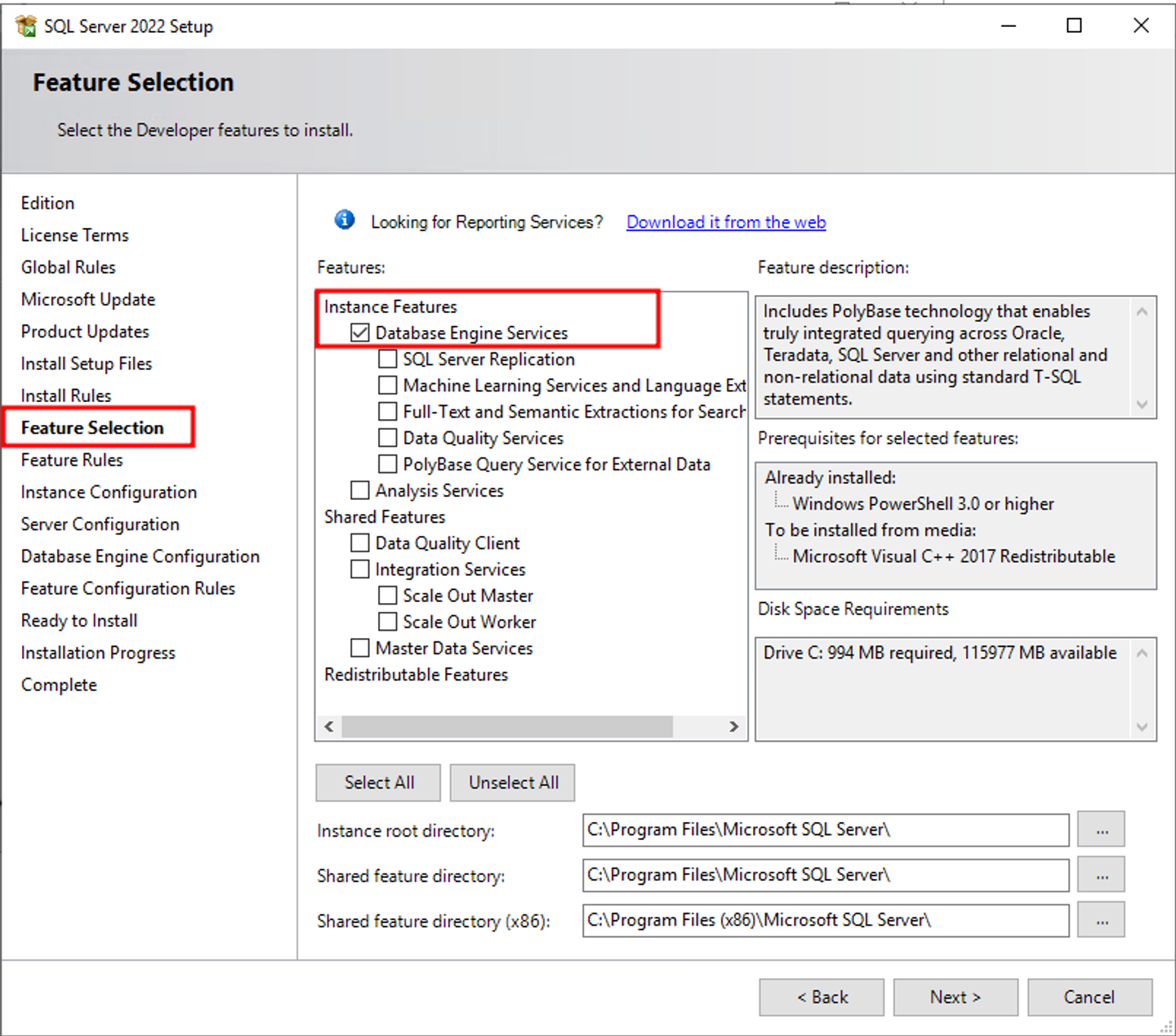Browse for Instance root directory

pyautogui.click(x=1102, y=829)
